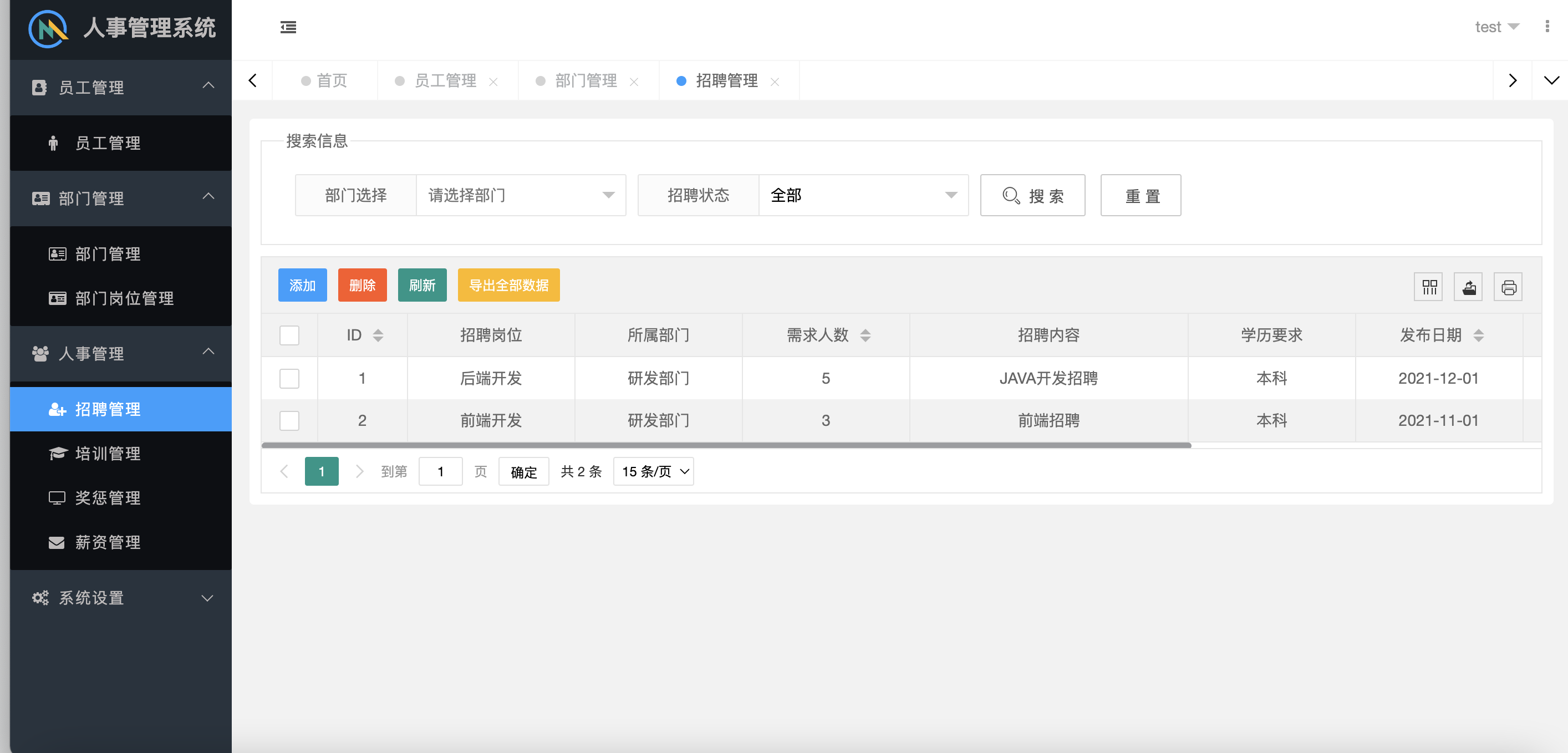Image resolution: width=1568 pixels, height=753 pixels.
Task: Click the 2021-11-01 date cell
Action: (x=1438, y=421)
